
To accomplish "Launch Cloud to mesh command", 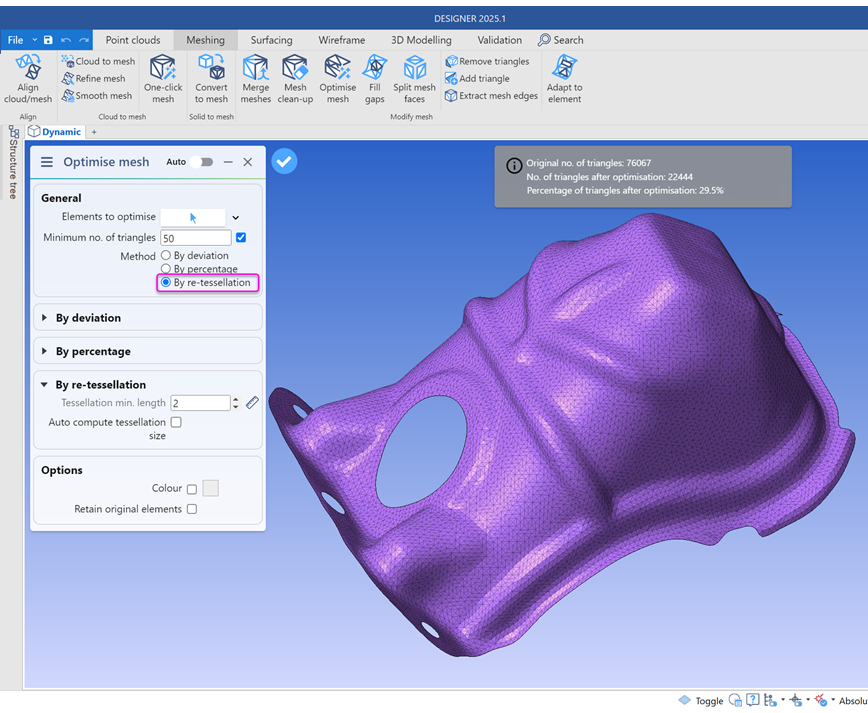I will pyautogui.click(x=98, y=61).
